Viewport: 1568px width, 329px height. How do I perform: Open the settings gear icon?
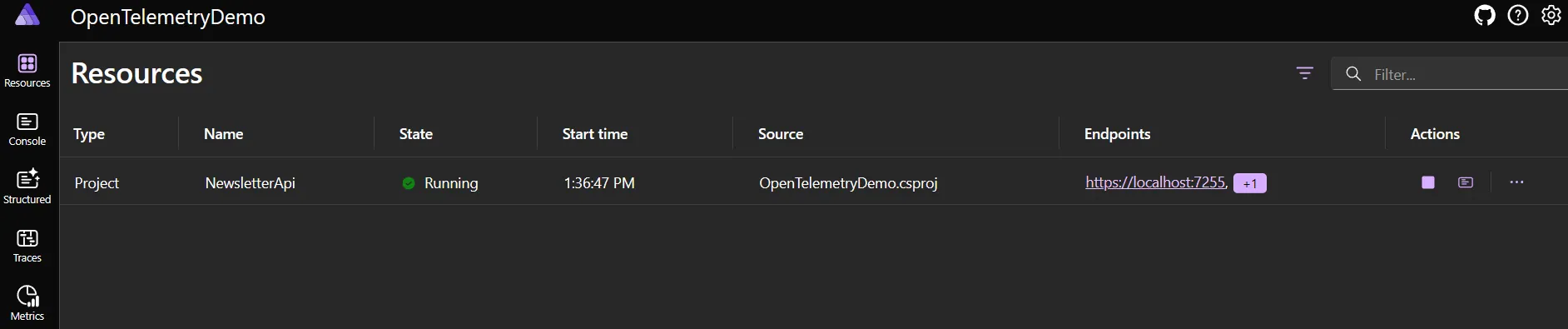point(1551,15)
